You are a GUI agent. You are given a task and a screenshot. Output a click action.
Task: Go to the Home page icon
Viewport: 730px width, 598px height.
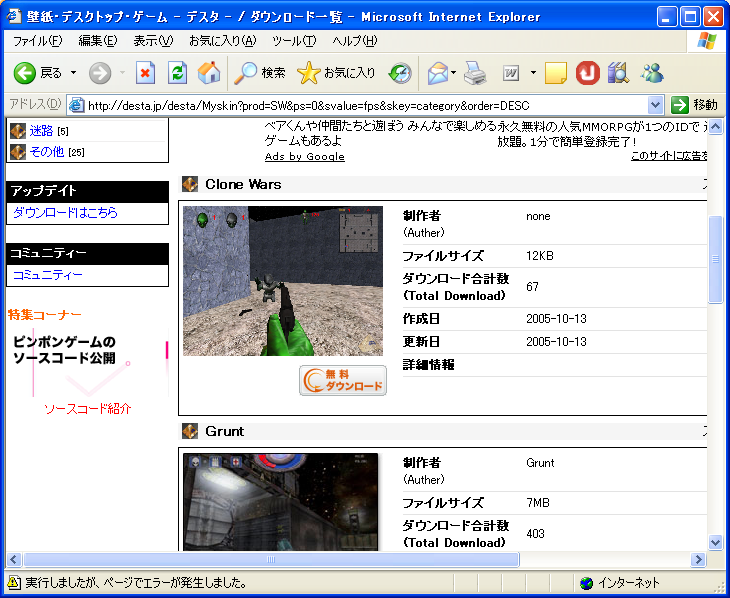point(209,73)
